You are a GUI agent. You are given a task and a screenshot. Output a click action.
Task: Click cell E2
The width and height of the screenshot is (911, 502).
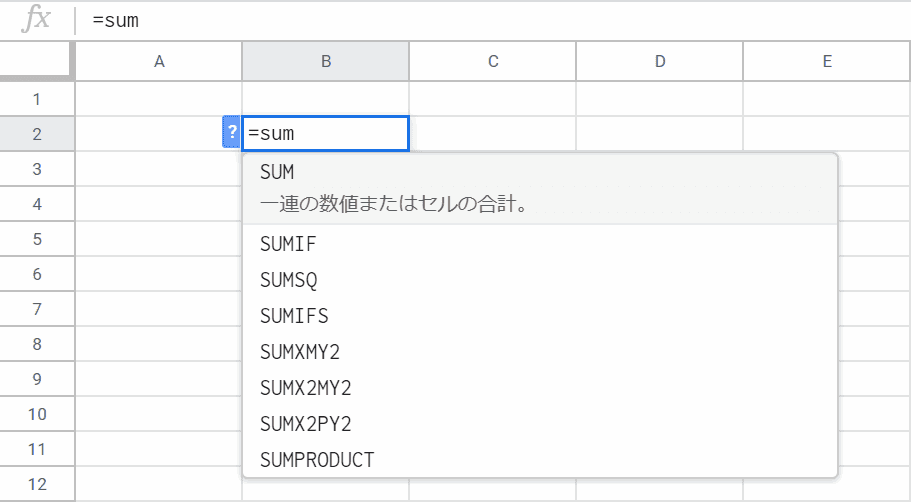(827, 134)
